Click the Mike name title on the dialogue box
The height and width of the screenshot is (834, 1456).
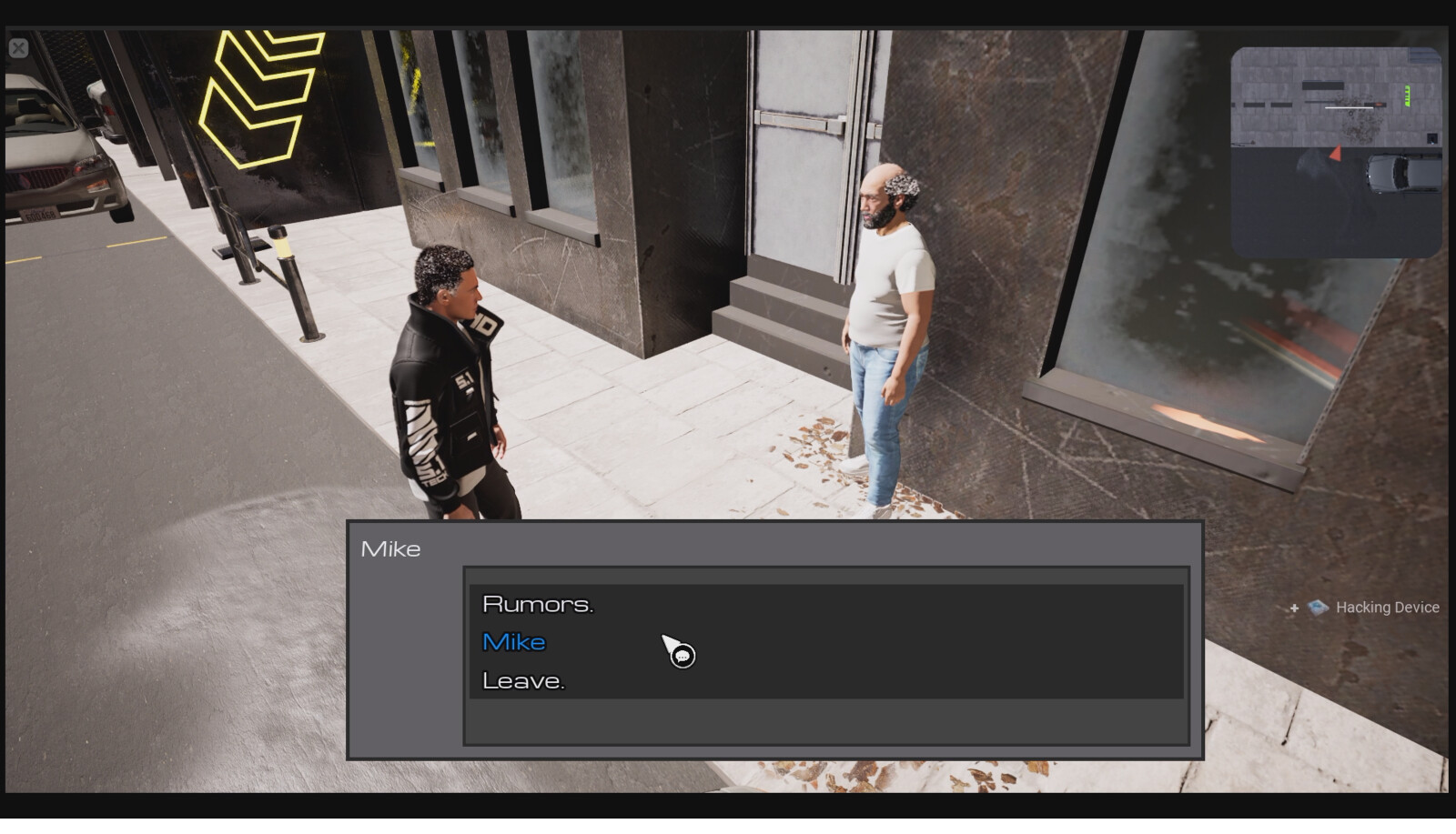[391, 548]
